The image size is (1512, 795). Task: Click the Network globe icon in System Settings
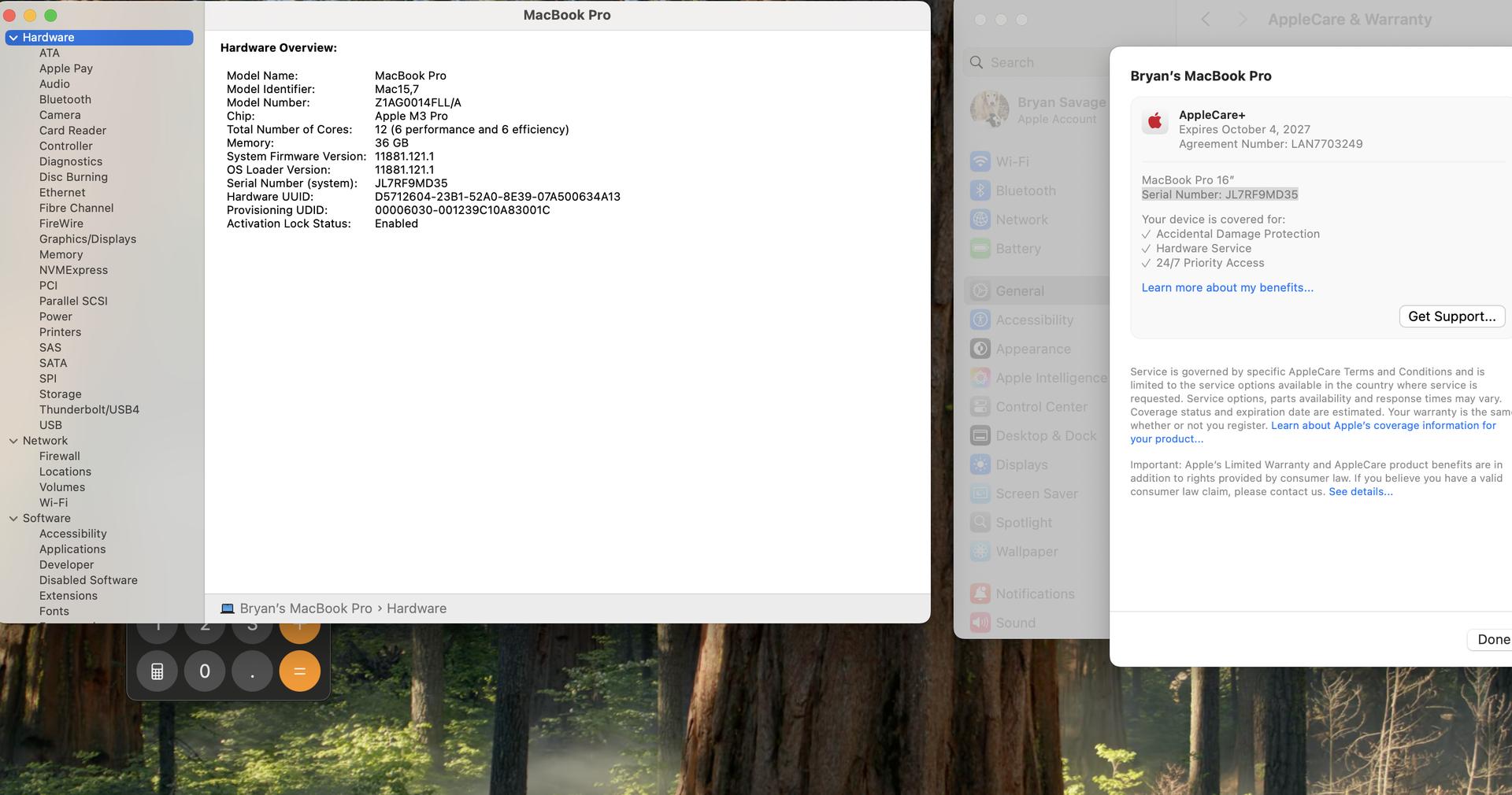pyautogui.click(x=980, y=220)
